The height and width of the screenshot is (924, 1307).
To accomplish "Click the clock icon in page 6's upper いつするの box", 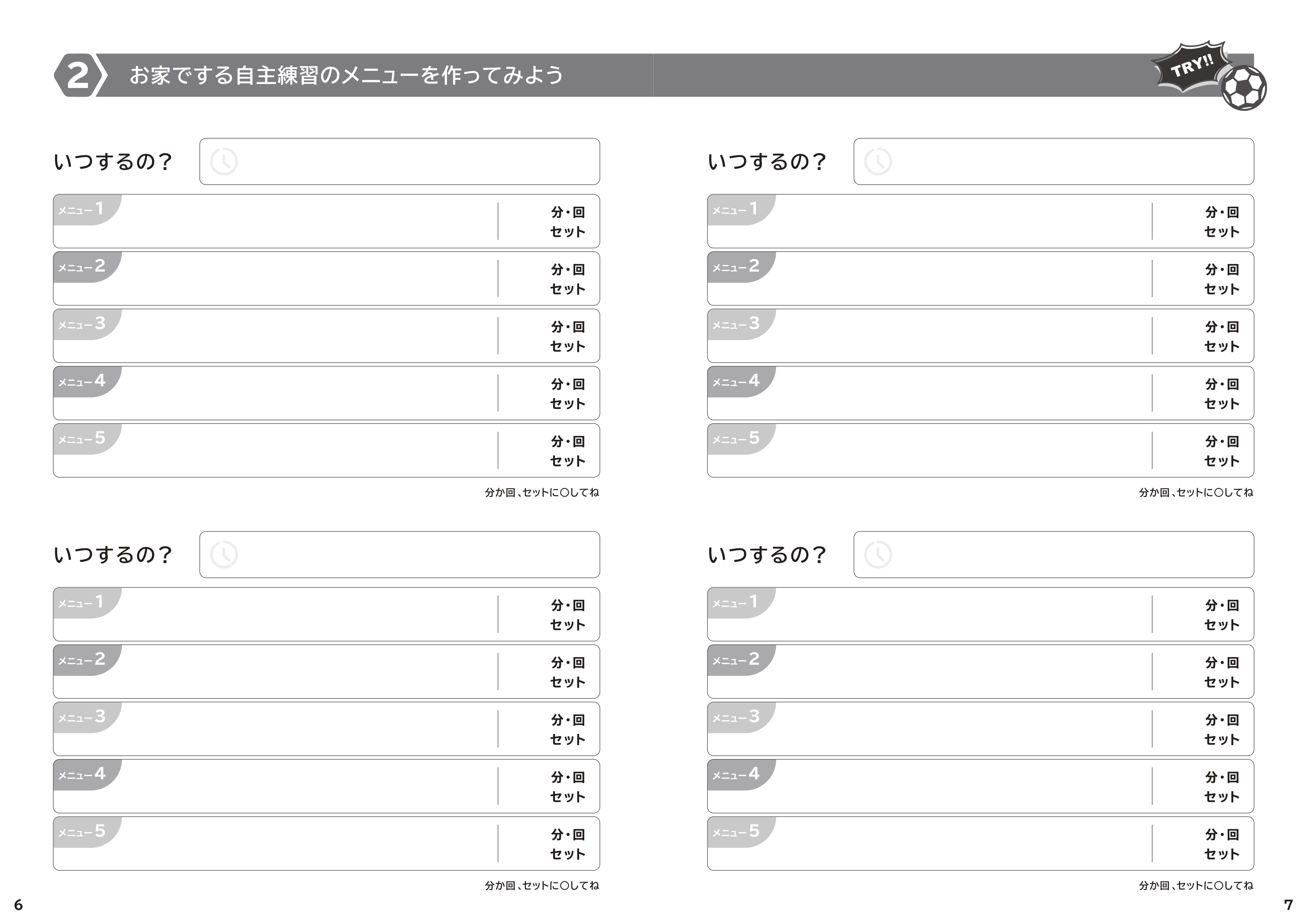I will point(224,162).
